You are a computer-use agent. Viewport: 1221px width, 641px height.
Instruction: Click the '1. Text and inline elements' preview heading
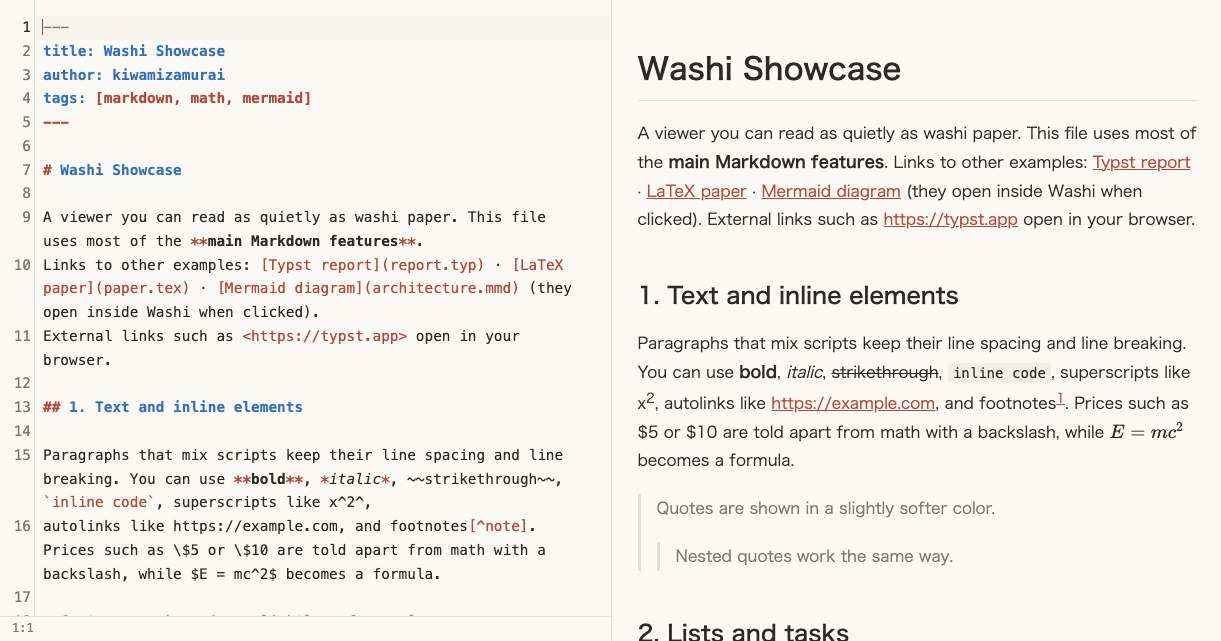[x=798, y=295]
